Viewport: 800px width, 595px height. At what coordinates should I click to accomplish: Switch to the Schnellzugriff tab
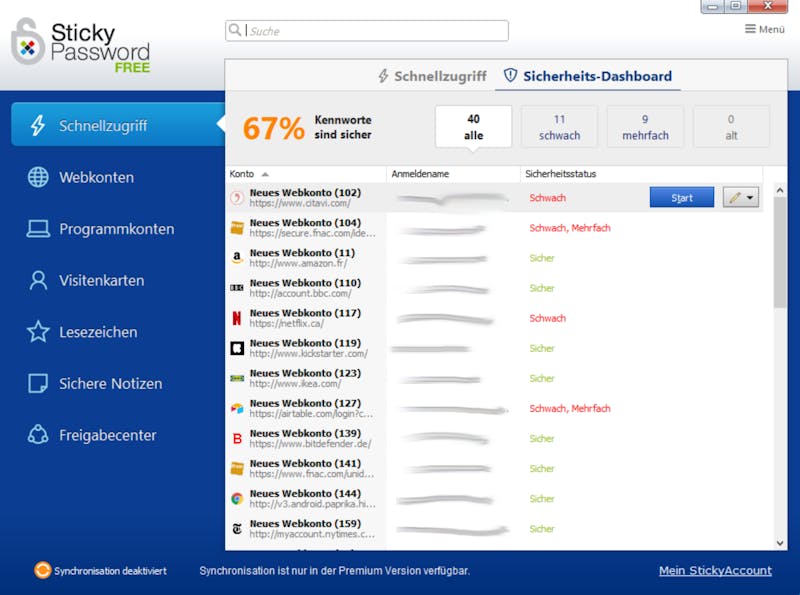[432, 76]
